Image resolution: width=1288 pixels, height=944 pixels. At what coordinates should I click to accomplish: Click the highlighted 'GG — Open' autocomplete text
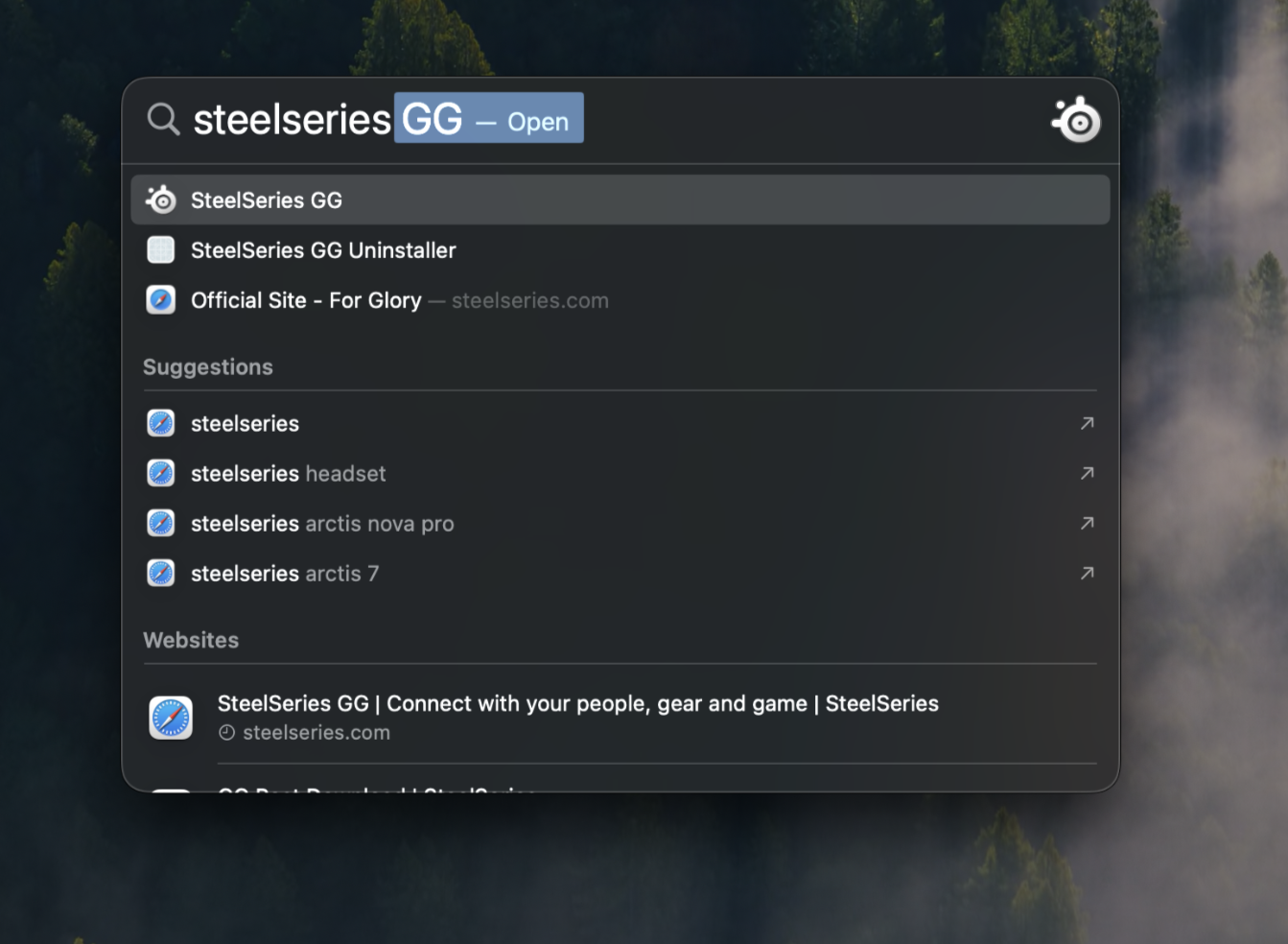point(489,118)
